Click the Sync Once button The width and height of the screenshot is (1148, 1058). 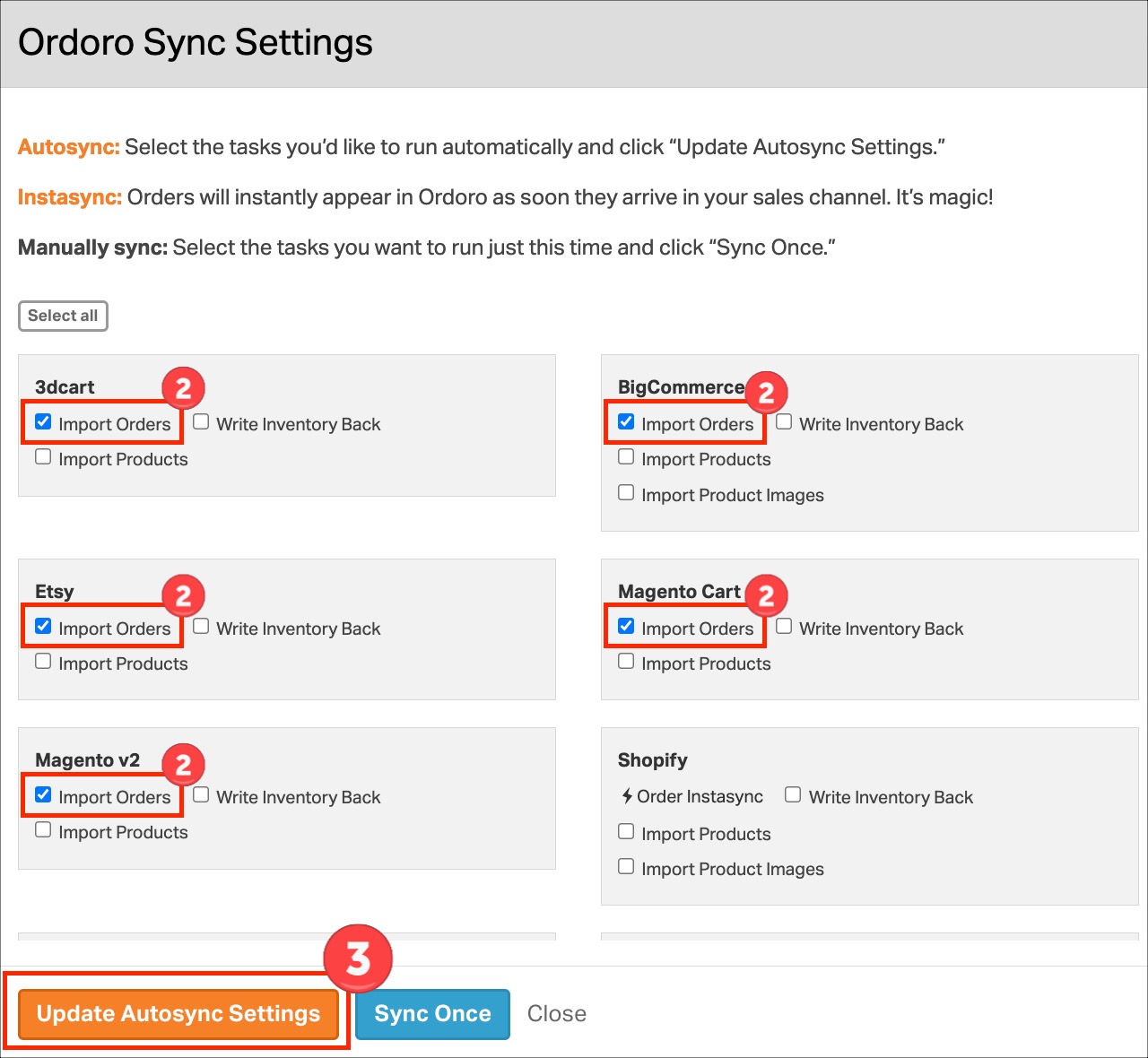click(x=432, y=1014)
